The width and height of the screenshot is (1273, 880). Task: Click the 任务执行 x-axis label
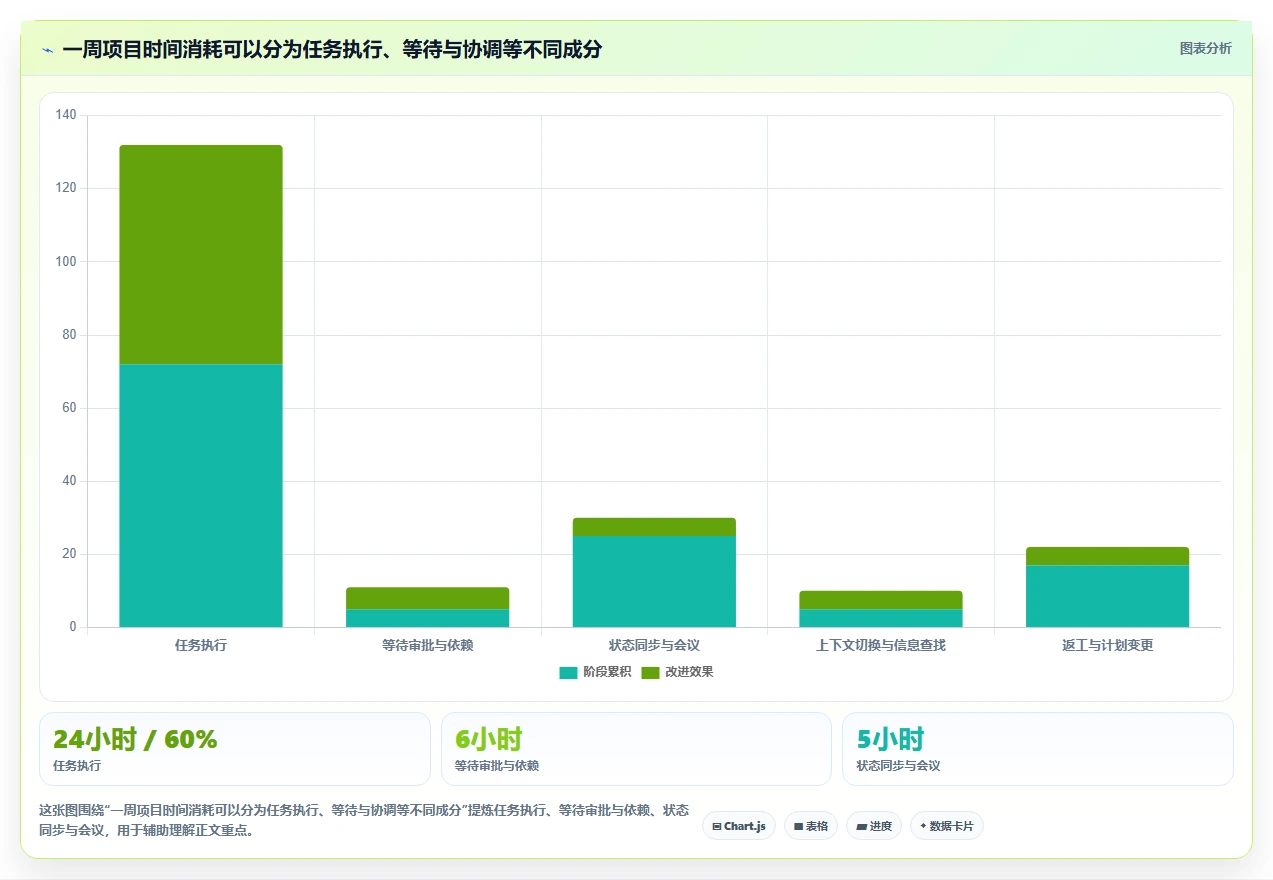tap(201, 645)
